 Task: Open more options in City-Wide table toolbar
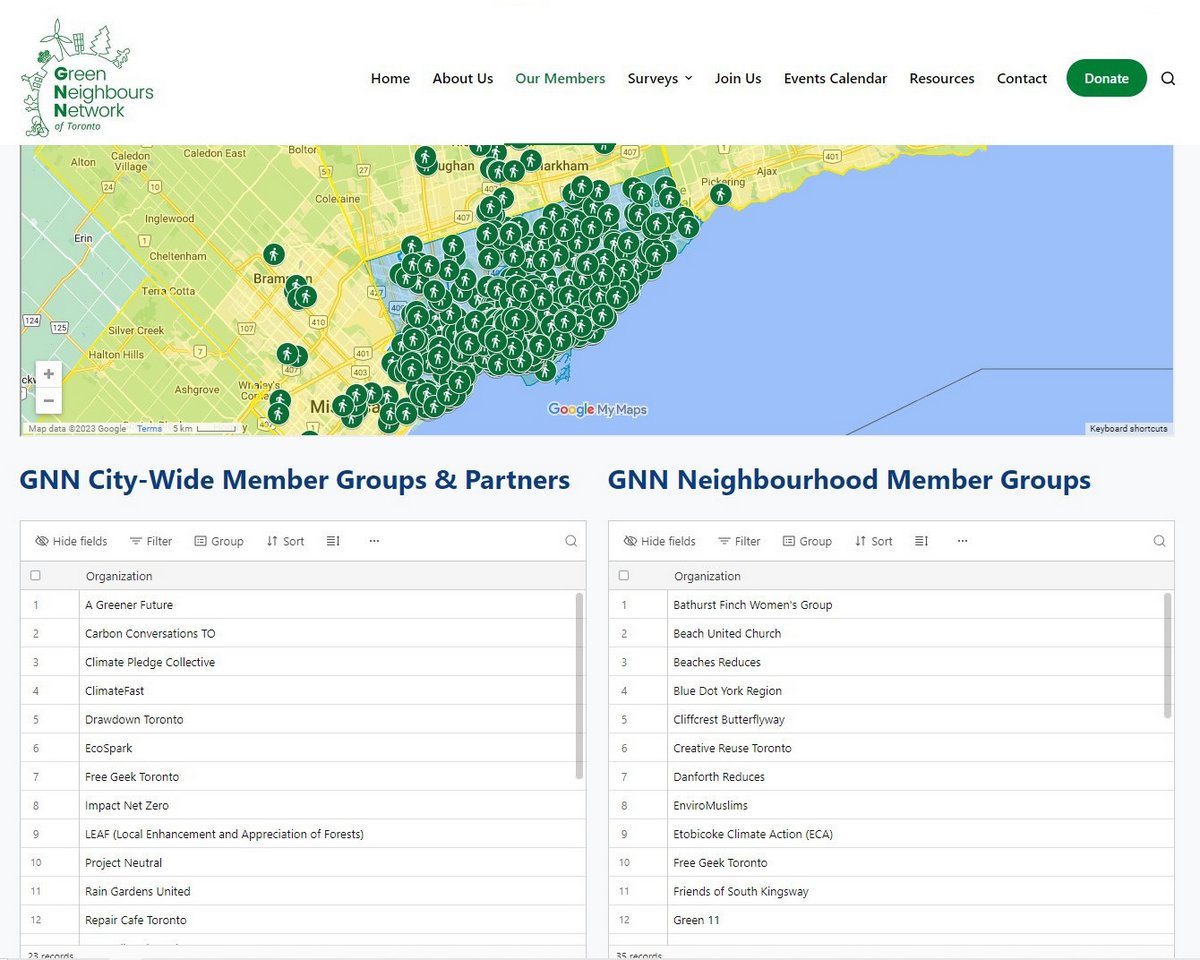click(x=374, y=541)
